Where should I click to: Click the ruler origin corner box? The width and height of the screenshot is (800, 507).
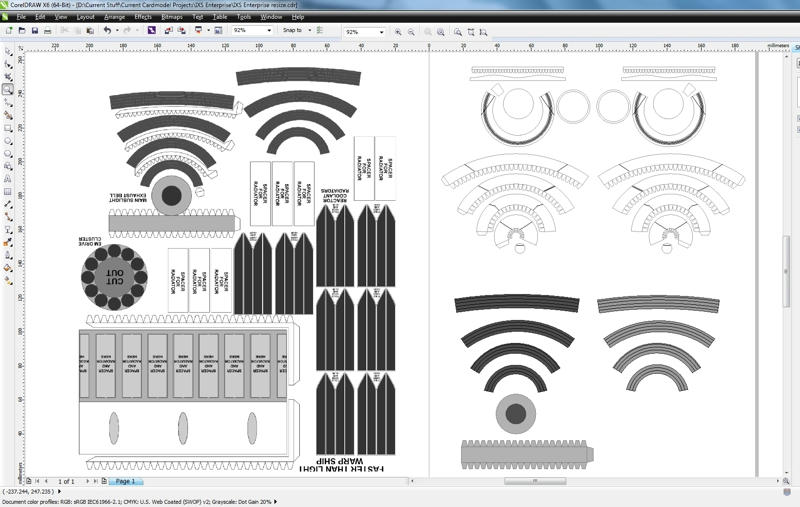coord(20,47)
